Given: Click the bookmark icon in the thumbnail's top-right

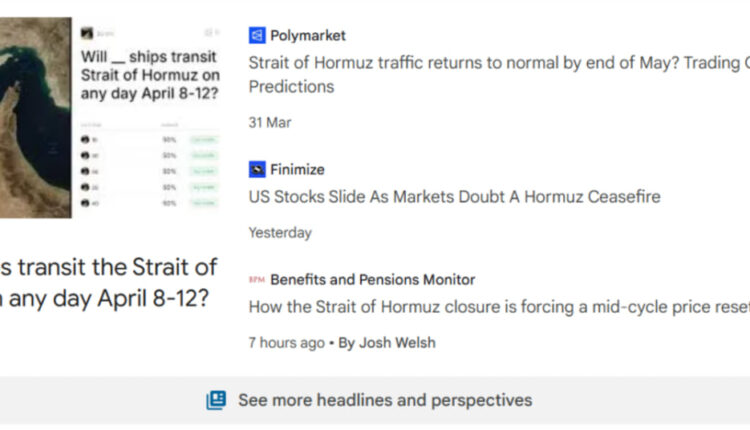Looking at the screenshot, I should 208,32.
